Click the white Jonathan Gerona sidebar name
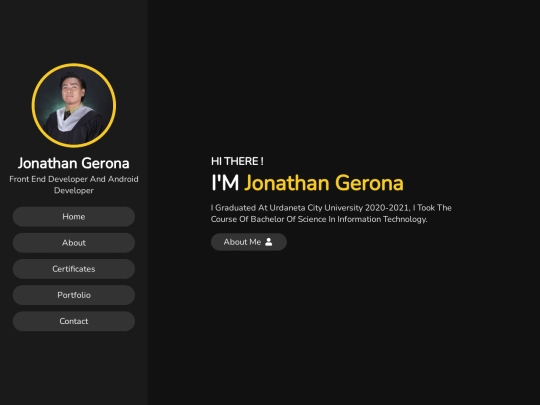540x405 pixels. tap(74, 163)
